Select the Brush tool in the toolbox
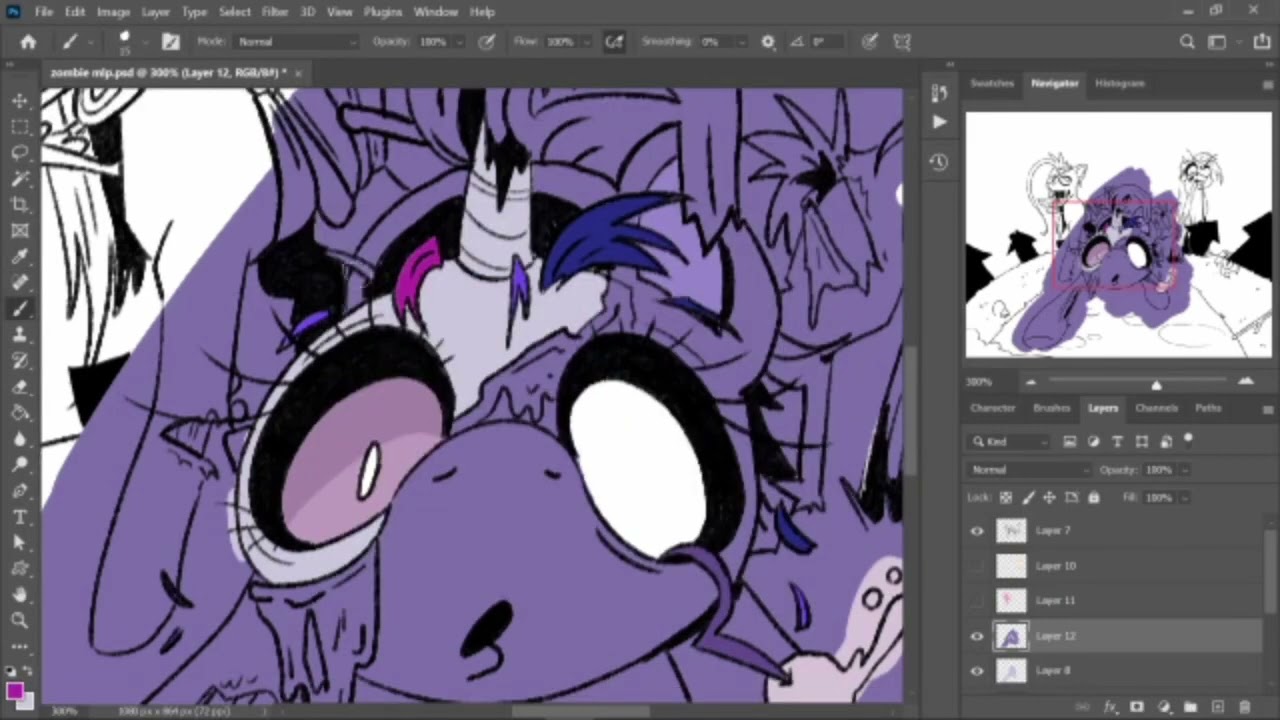This screenshot has height=720, width=1280. [x=20, y=308]
